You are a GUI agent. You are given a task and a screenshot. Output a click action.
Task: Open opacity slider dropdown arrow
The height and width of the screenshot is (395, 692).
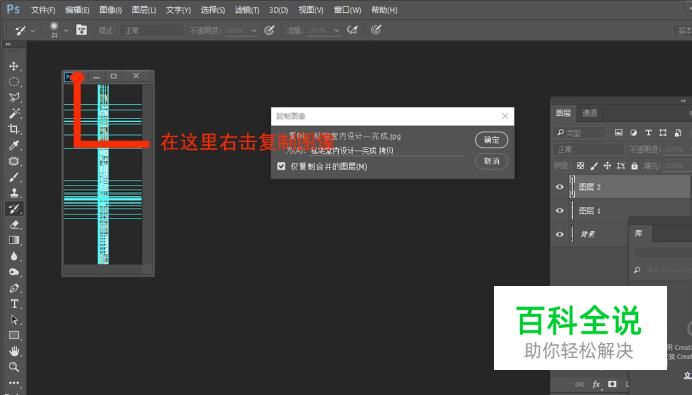[254, 30]
